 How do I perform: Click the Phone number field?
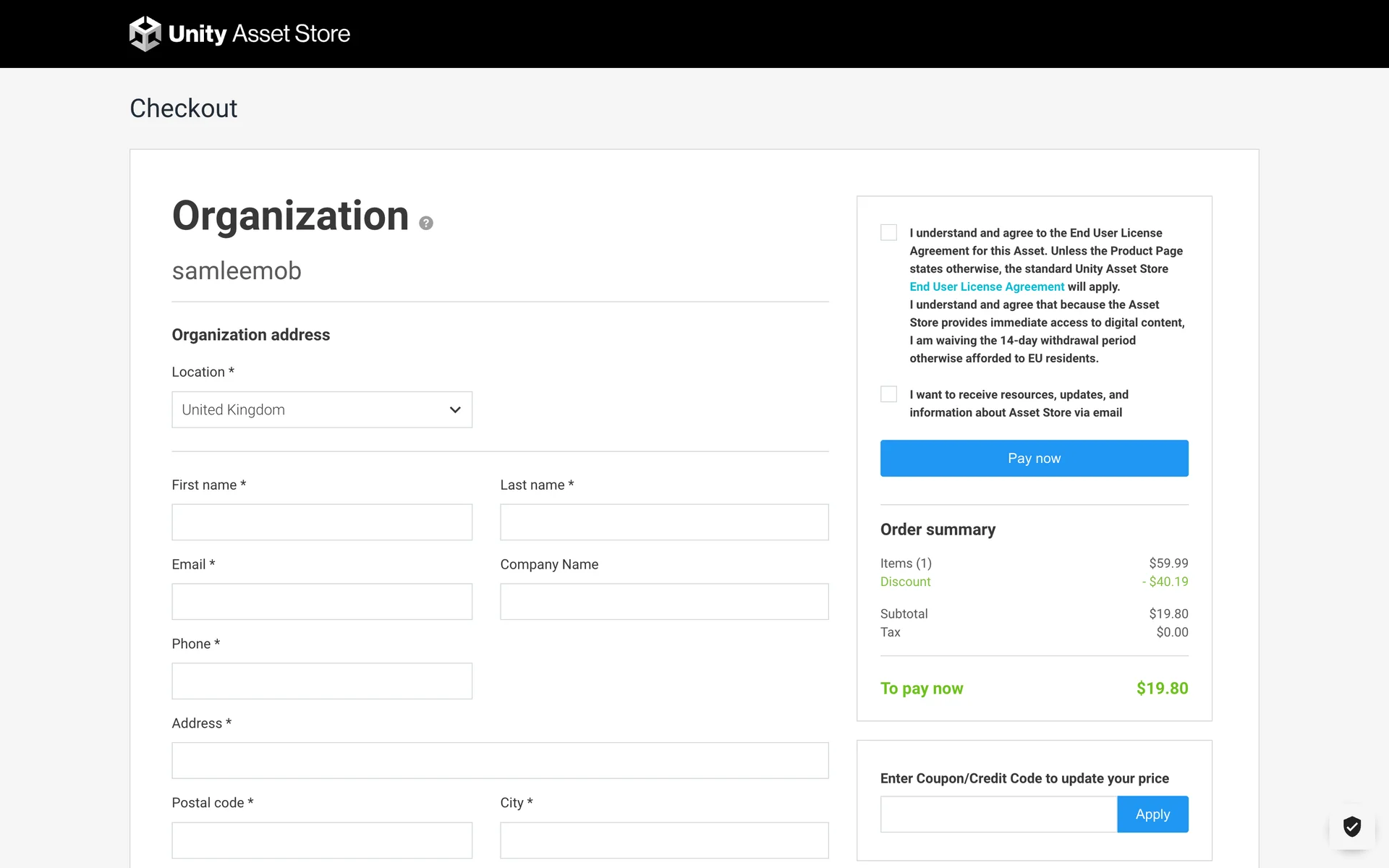321,681
